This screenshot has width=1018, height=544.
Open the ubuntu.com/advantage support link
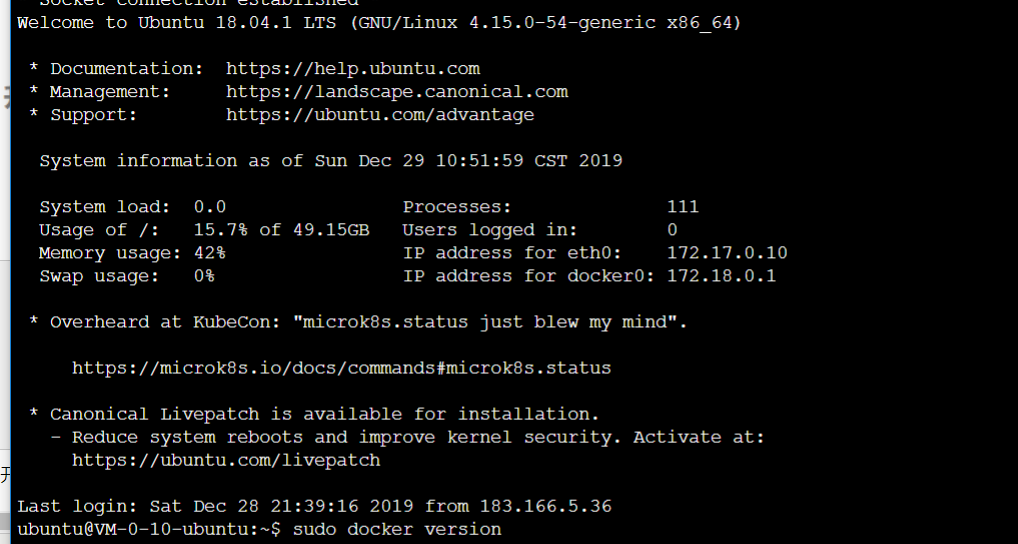tap(379, 115)
